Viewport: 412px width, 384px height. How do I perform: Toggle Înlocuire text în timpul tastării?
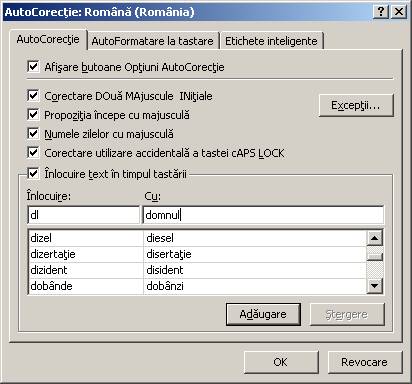[x=33, y=173]
